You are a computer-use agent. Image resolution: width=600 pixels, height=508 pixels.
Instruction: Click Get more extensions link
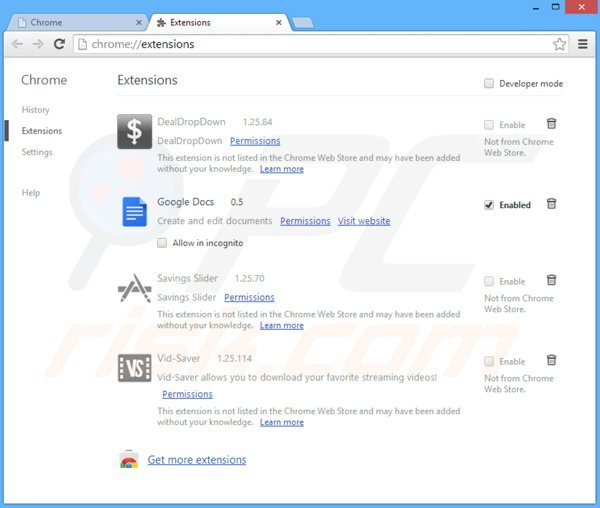click(197, 459)
